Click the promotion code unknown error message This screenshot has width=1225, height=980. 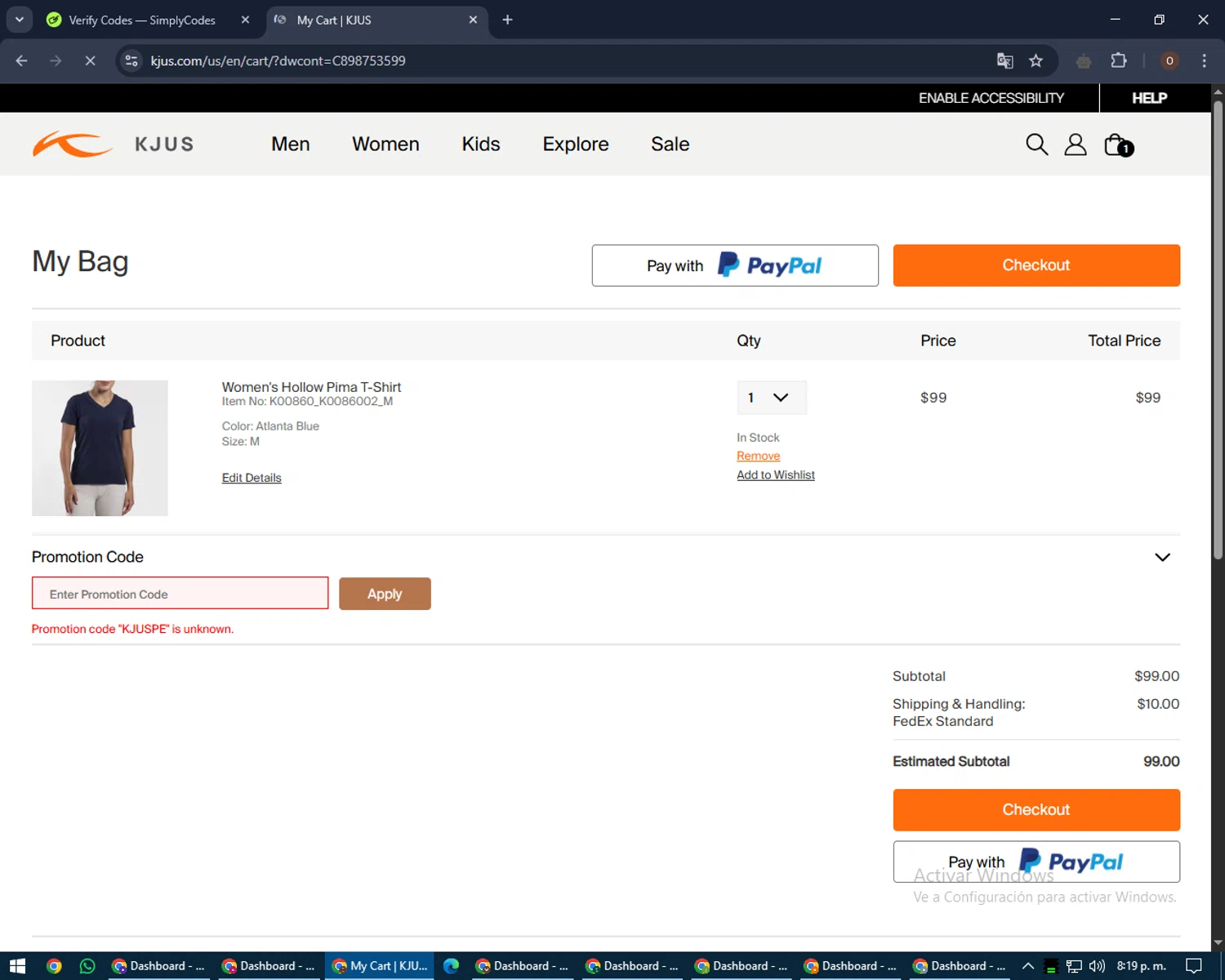(132, 629)
